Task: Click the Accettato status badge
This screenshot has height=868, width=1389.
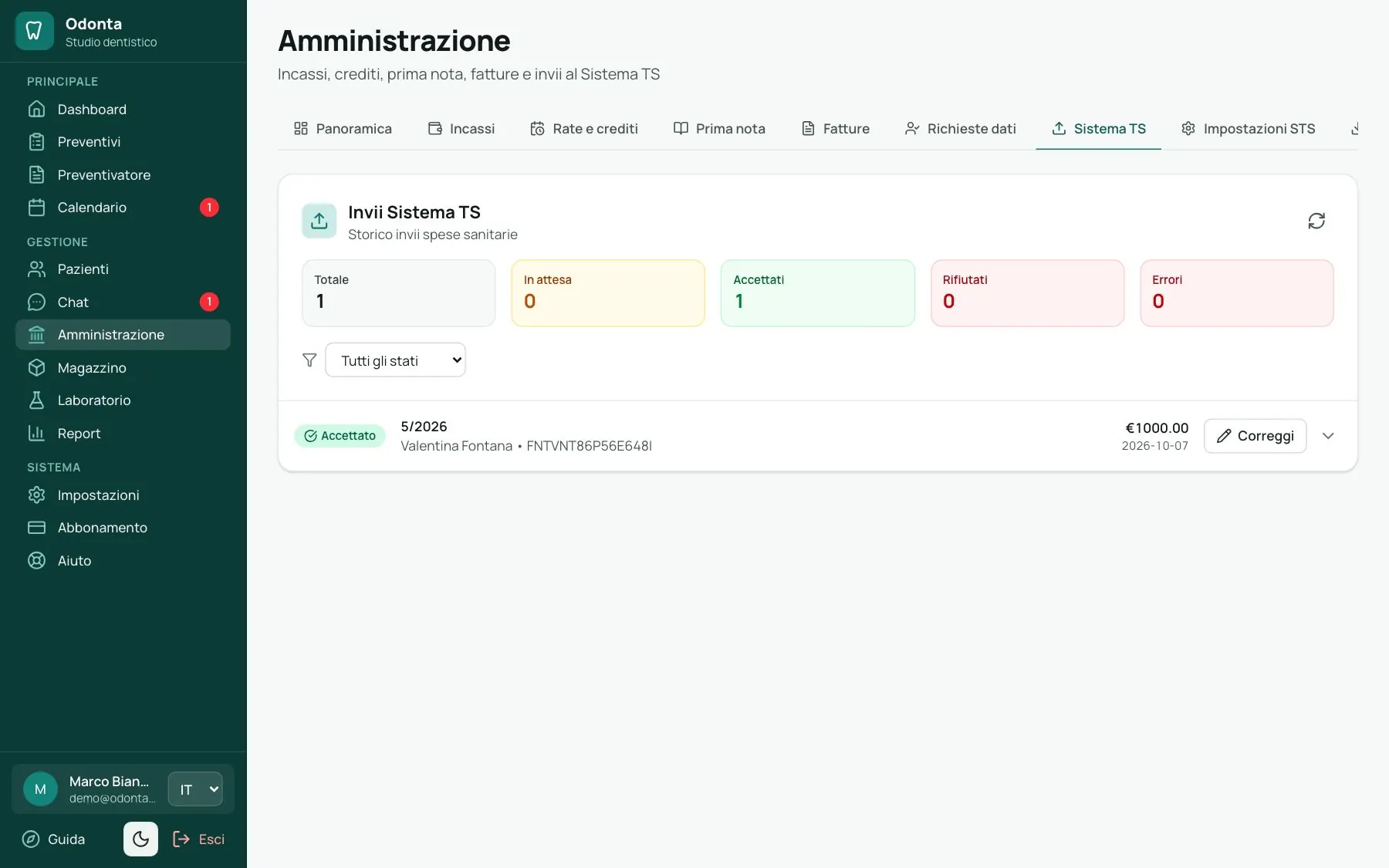Action: pos(340,436)
